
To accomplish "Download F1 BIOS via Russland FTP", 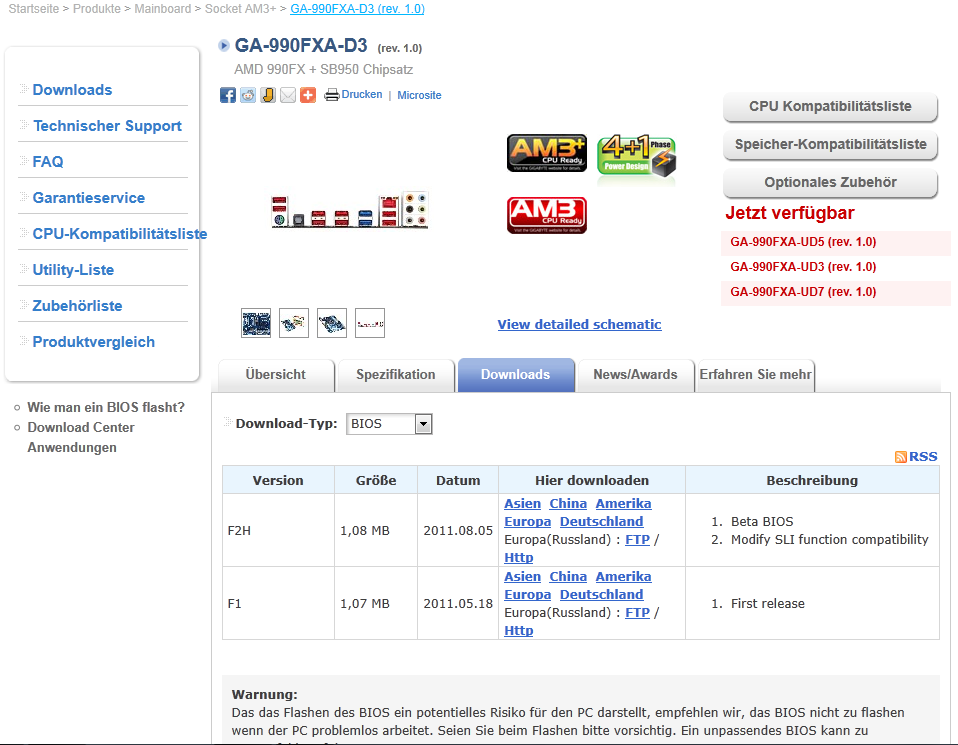I will pos(637,613).
